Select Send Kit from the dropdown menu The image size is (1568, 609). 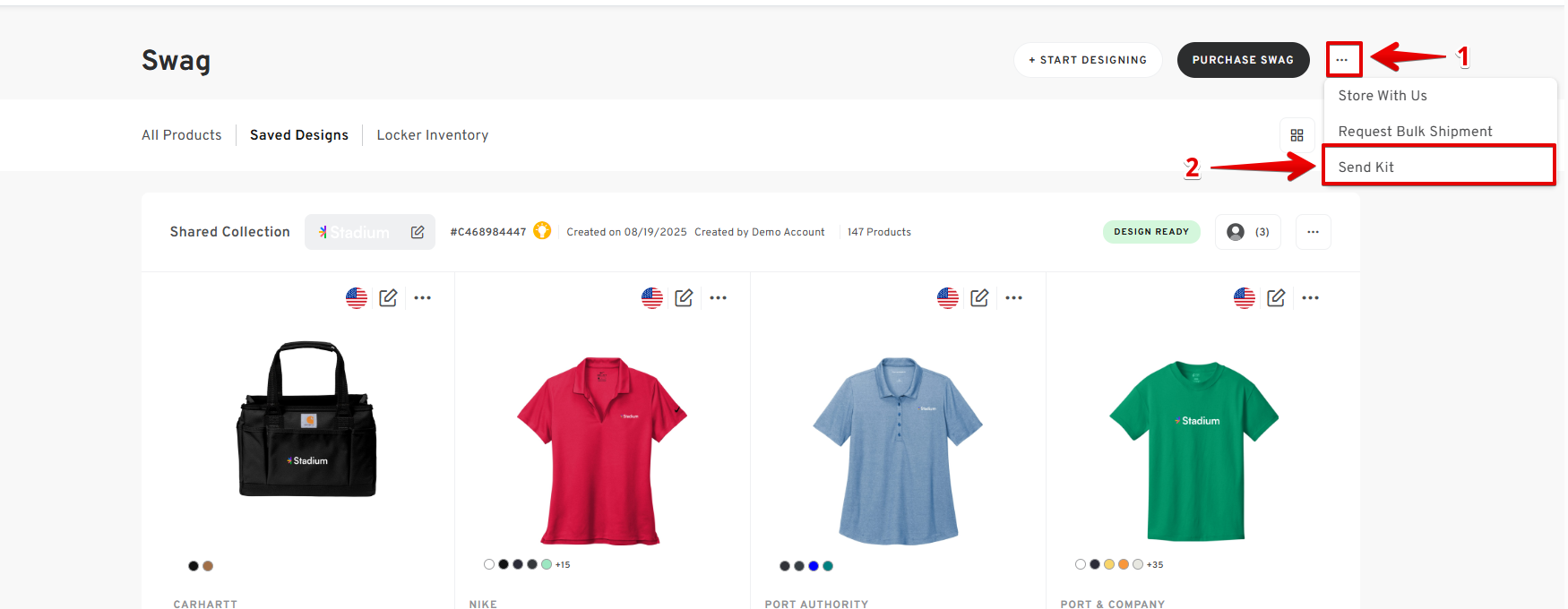[1366, 167]
